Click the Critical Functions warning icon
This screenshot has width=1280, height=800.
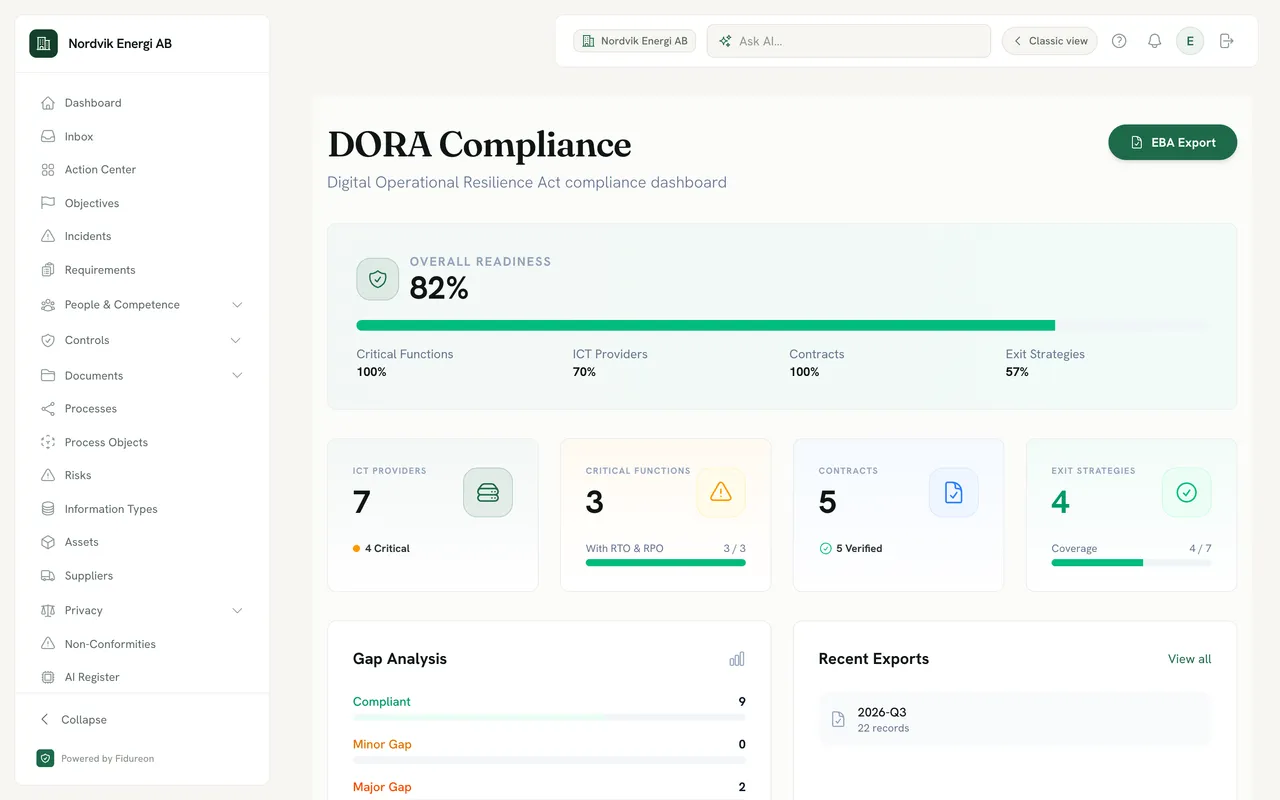[x=721, y=493]
